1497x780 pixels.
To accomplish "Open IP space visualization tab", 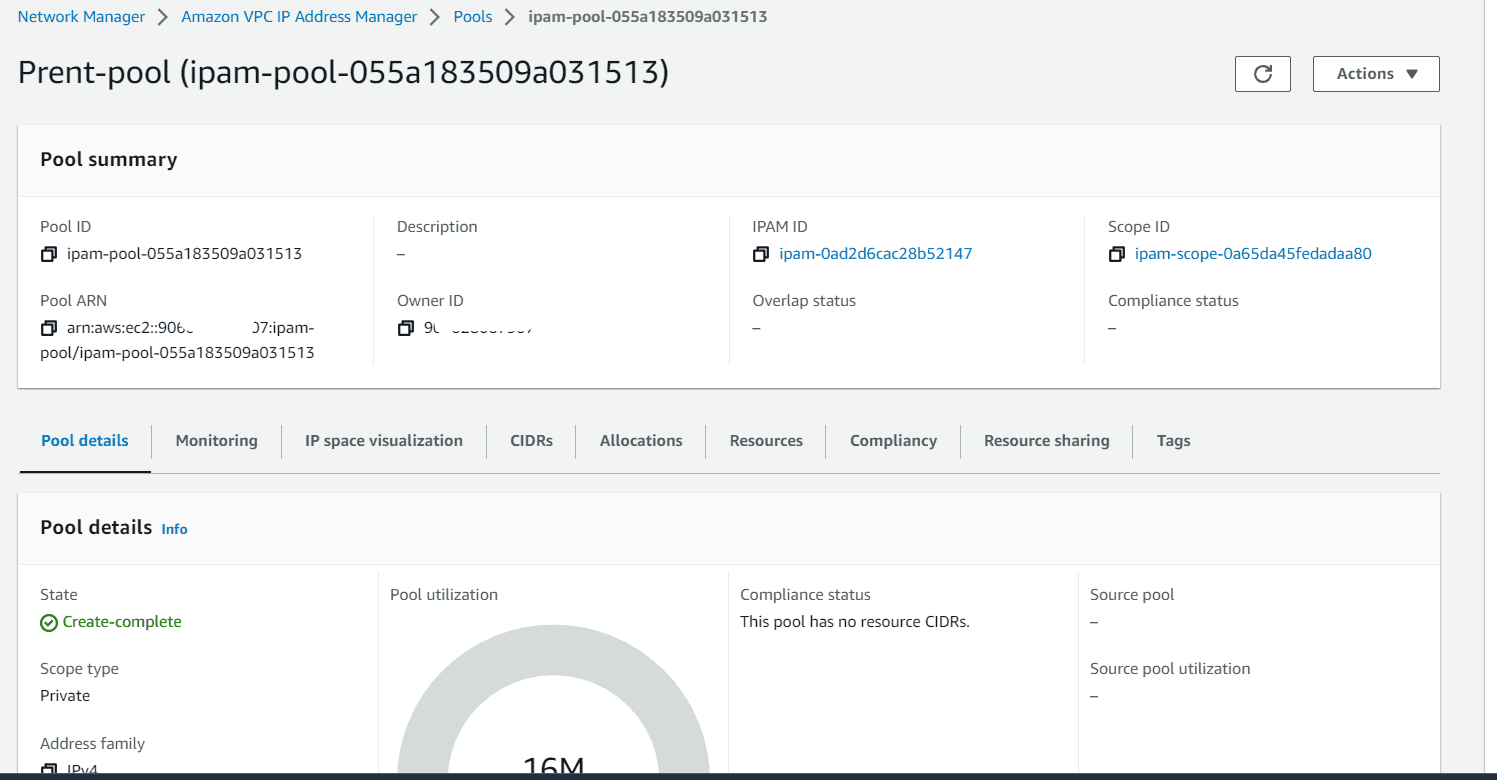I will click(384, 441).
